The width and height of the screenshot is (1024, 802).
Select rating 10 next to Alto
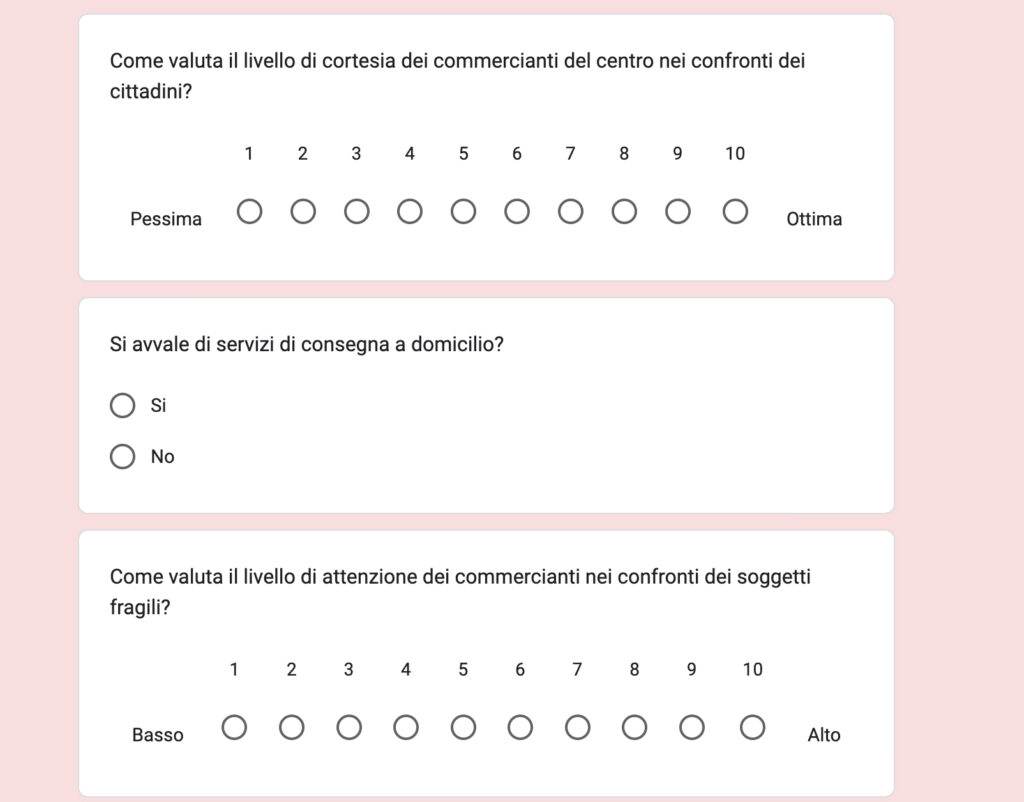(x=753, y=728)
